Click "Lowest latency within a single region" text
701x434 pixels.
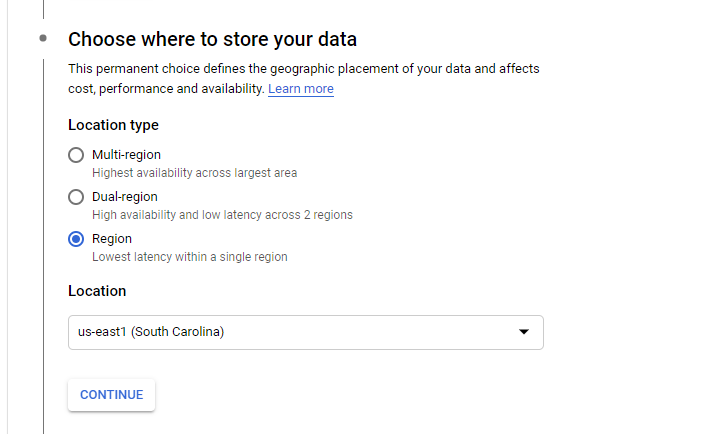(x=190, y=256)
